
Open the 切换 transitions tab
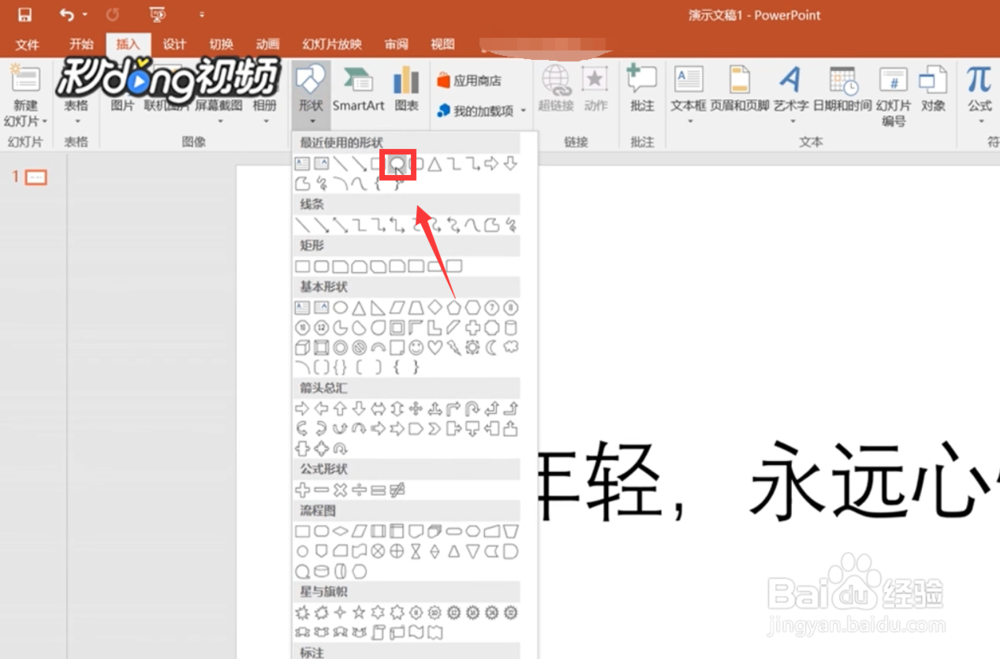pos(221,44)
